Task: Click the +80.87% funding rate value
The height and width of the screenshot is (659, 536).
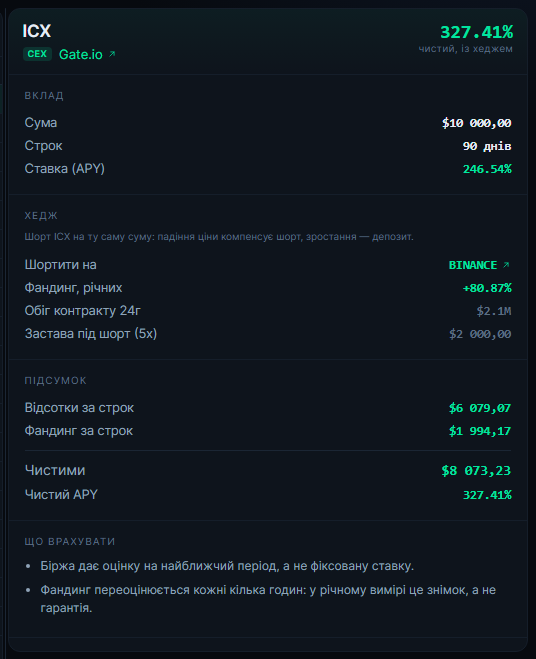Action: [487, 288]
